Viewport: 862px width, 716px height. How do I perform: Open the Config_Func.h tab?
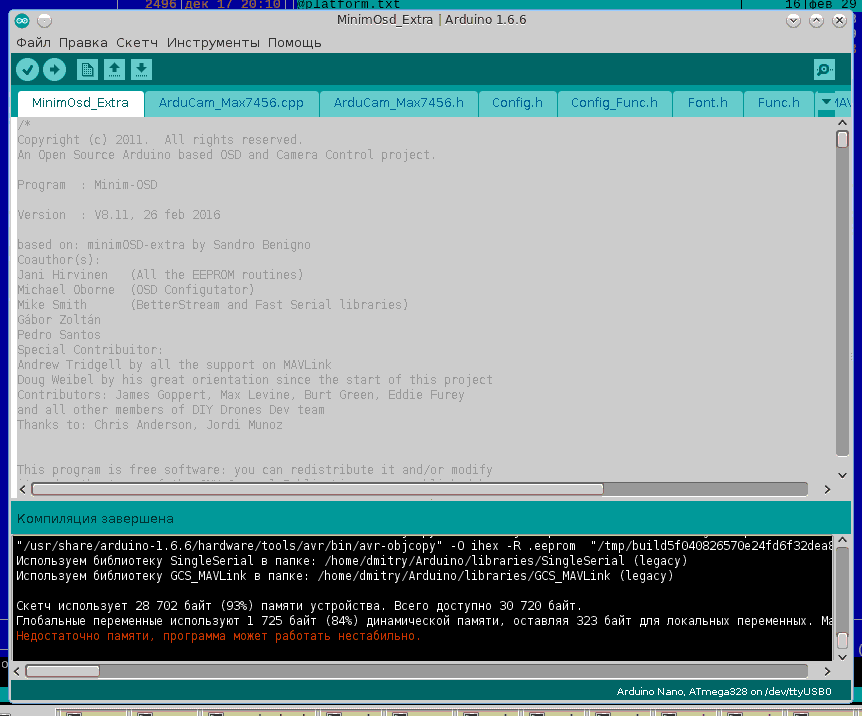(614, 103)
